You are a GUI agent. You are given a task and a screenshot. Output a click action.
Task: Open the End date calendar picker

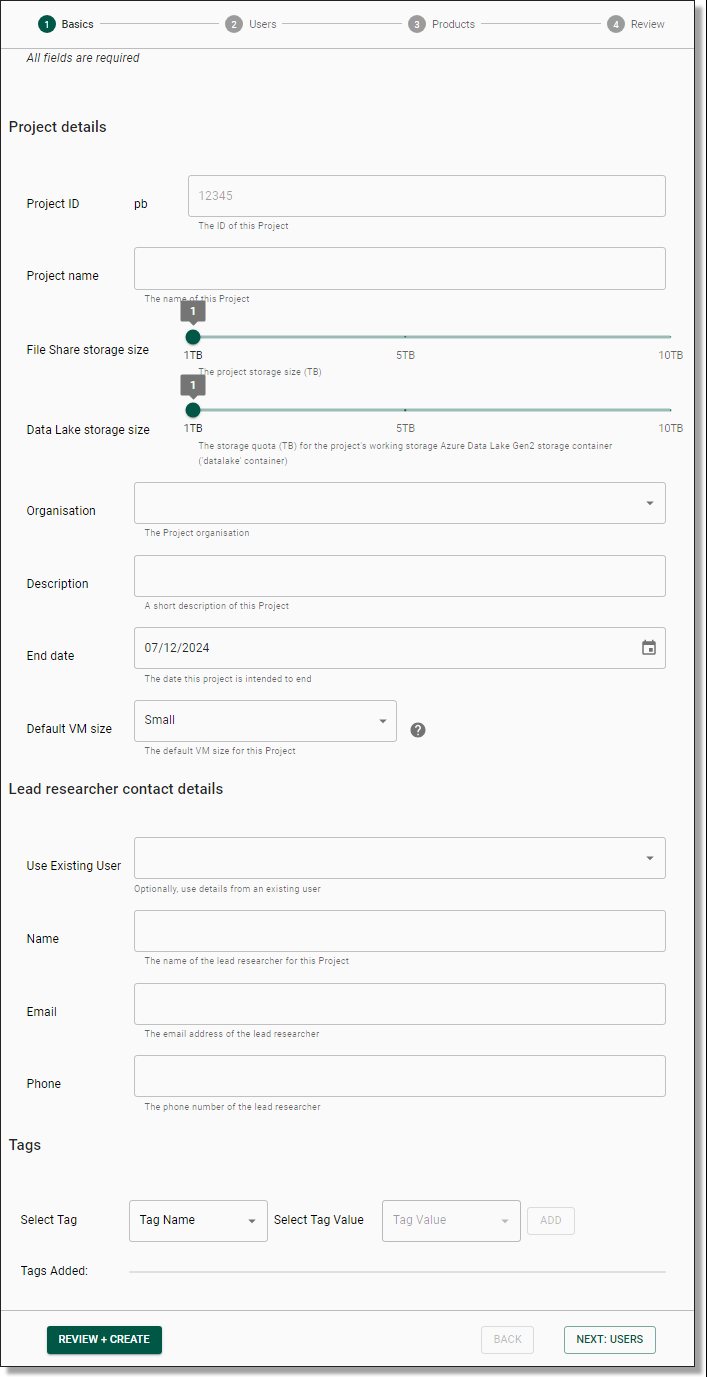tap(648, 647)
